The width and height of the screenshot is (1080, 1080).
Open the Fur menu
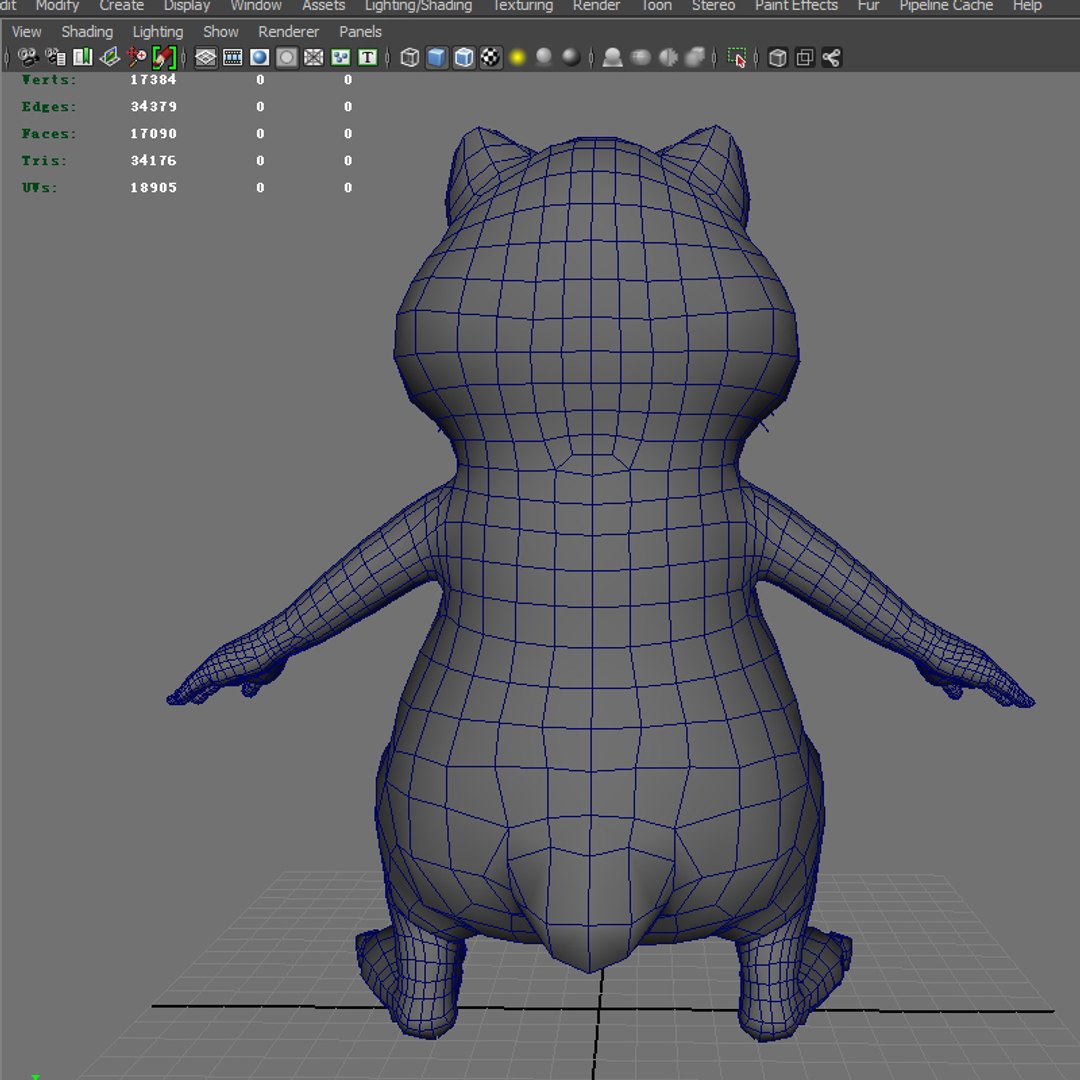[868, 6]
